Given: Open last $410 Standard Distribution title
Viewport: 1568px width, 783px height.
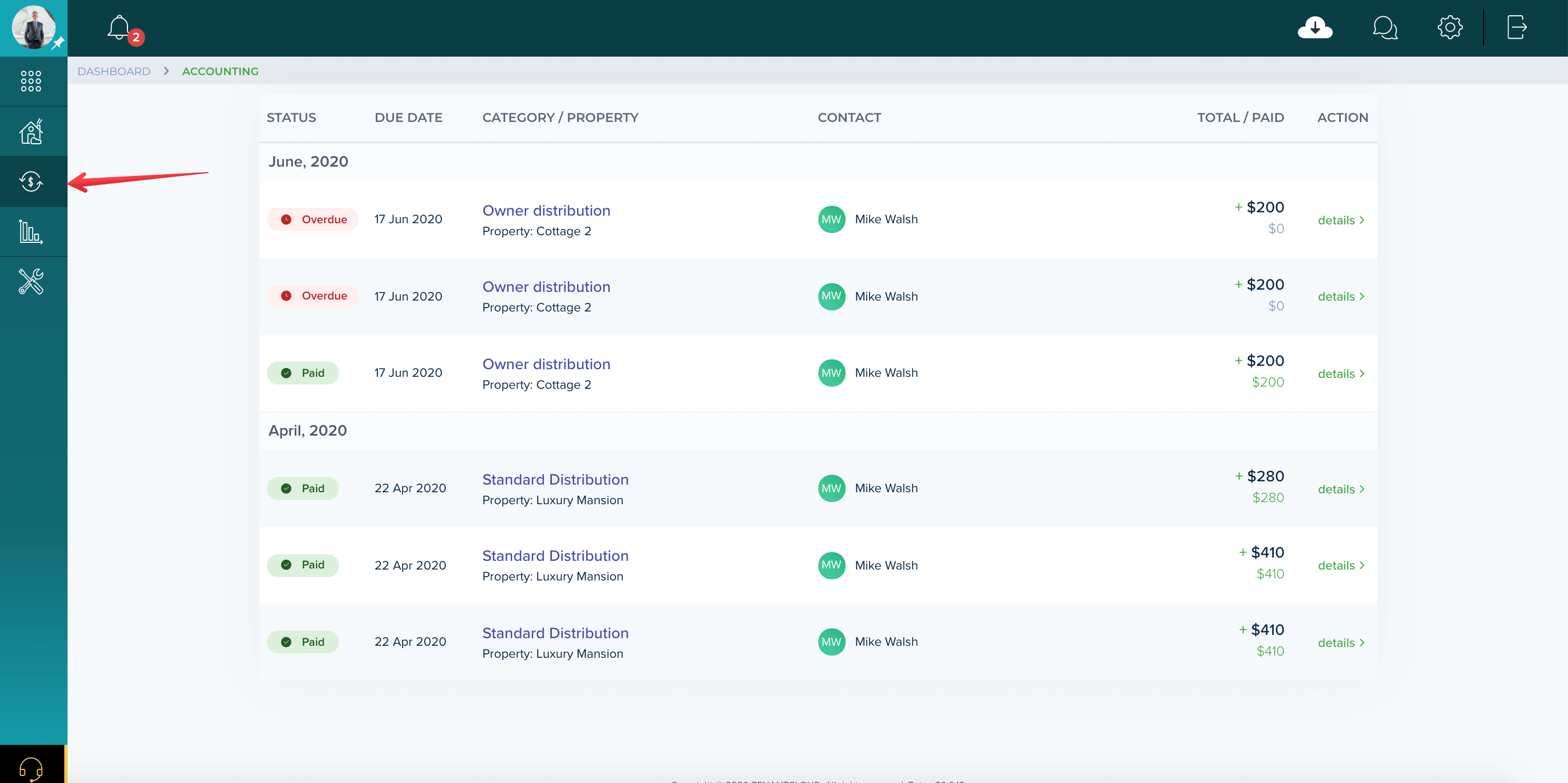Looking at the screenshot, I should tap(555, 633).
